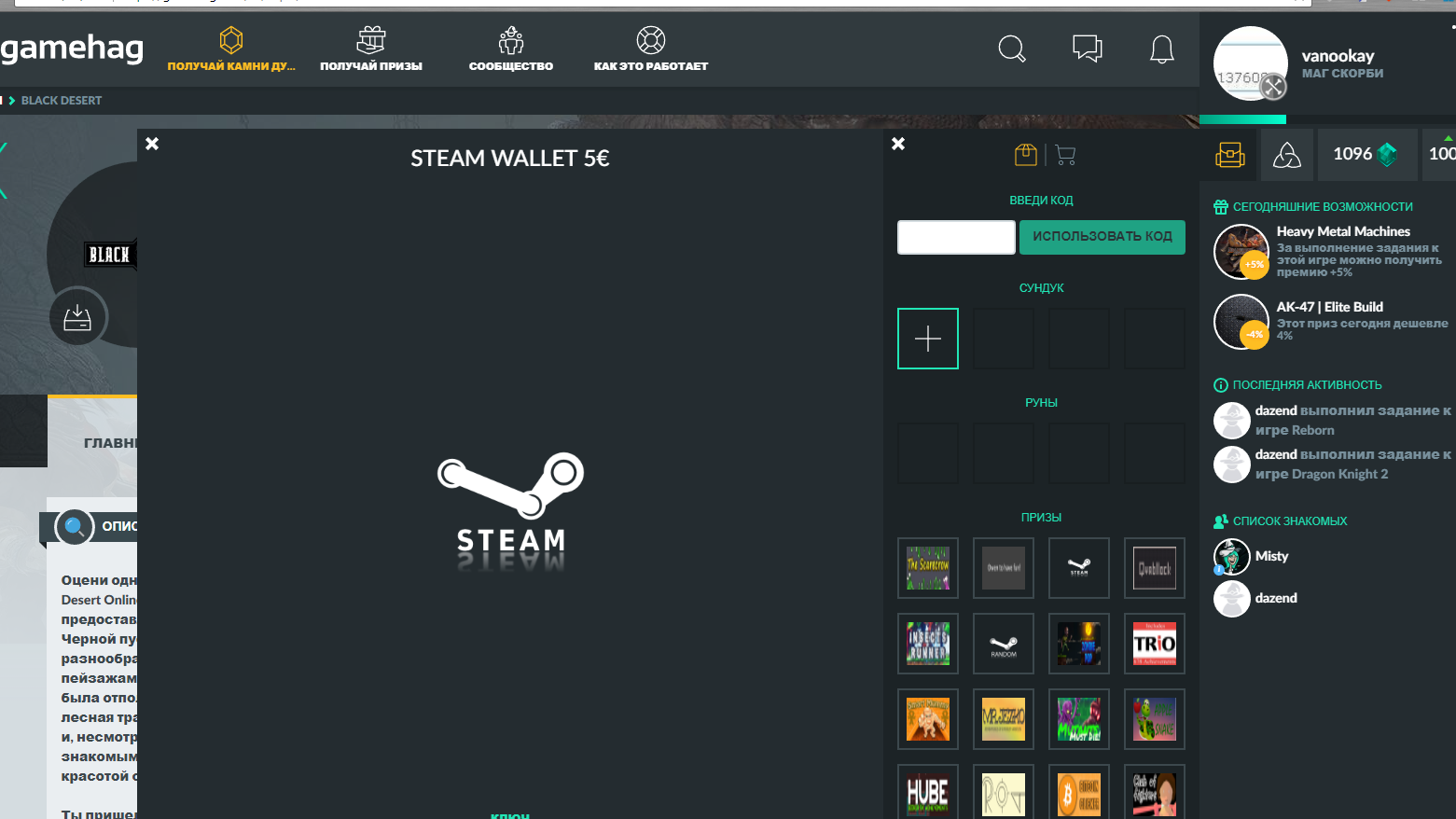This screenshot has width=1456, height=819.
Task: Select the Club of Fighters prize thumbnail
Action: (x=1155, y=792)
